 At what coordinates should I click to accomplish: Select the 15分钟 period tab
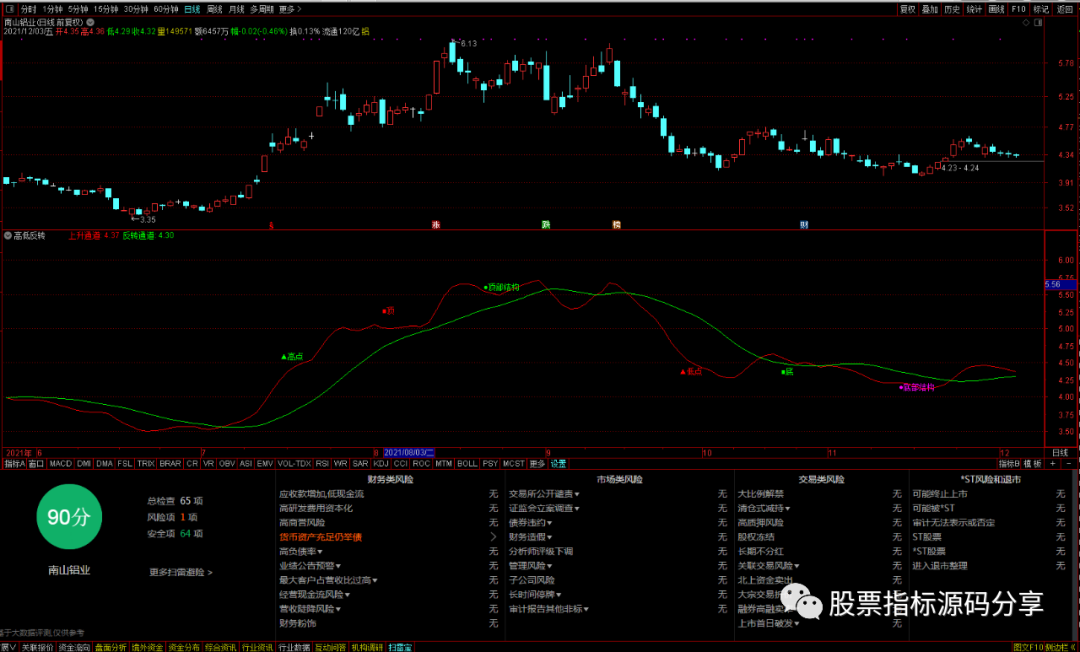[x=105, y=9]
